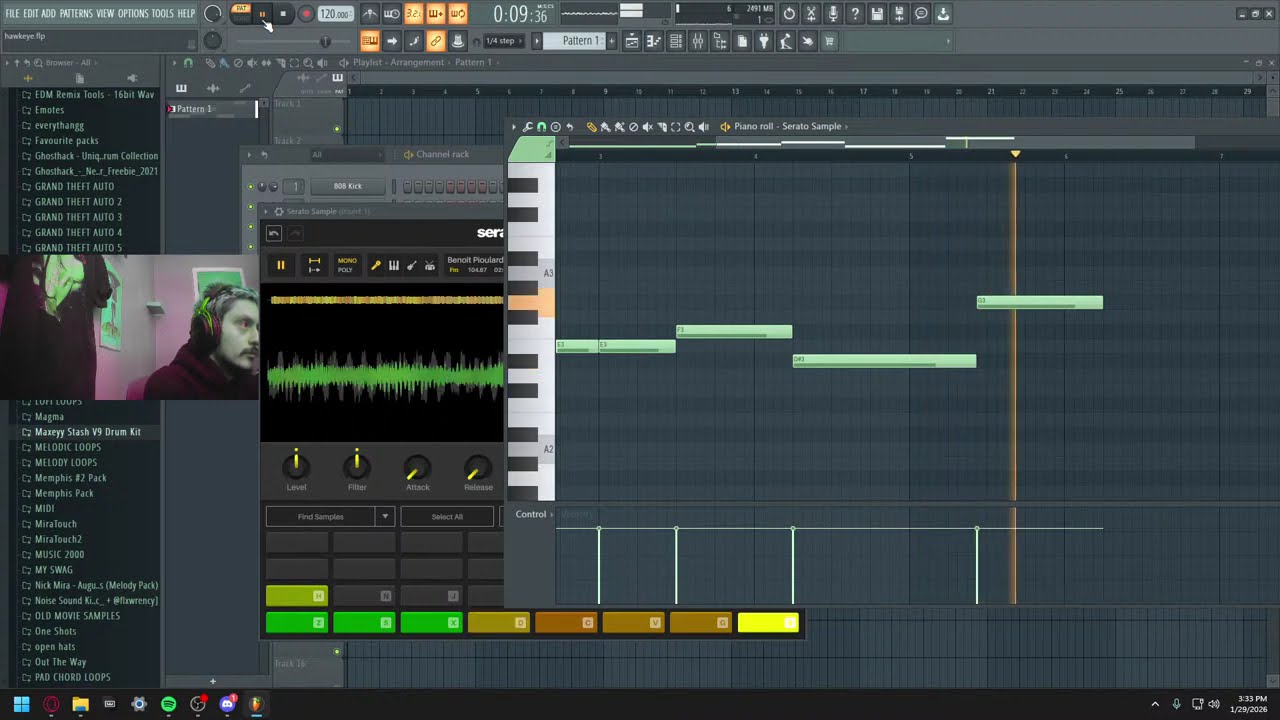Expand the Maxeyy Stash V9 Drum Kit folder

(88, 432)
